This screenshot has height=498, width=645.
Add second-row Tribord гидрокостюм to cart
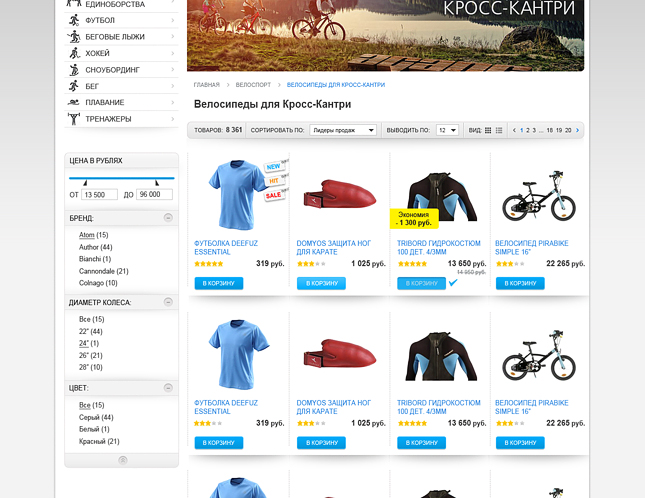(422, 443)
